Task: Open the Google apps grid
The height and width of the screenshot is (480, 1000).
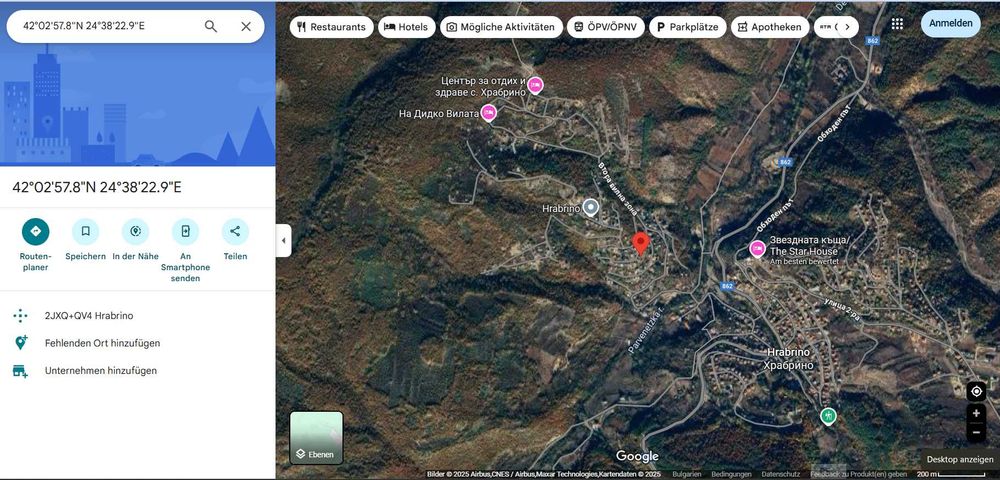Action: pos(897,24)
